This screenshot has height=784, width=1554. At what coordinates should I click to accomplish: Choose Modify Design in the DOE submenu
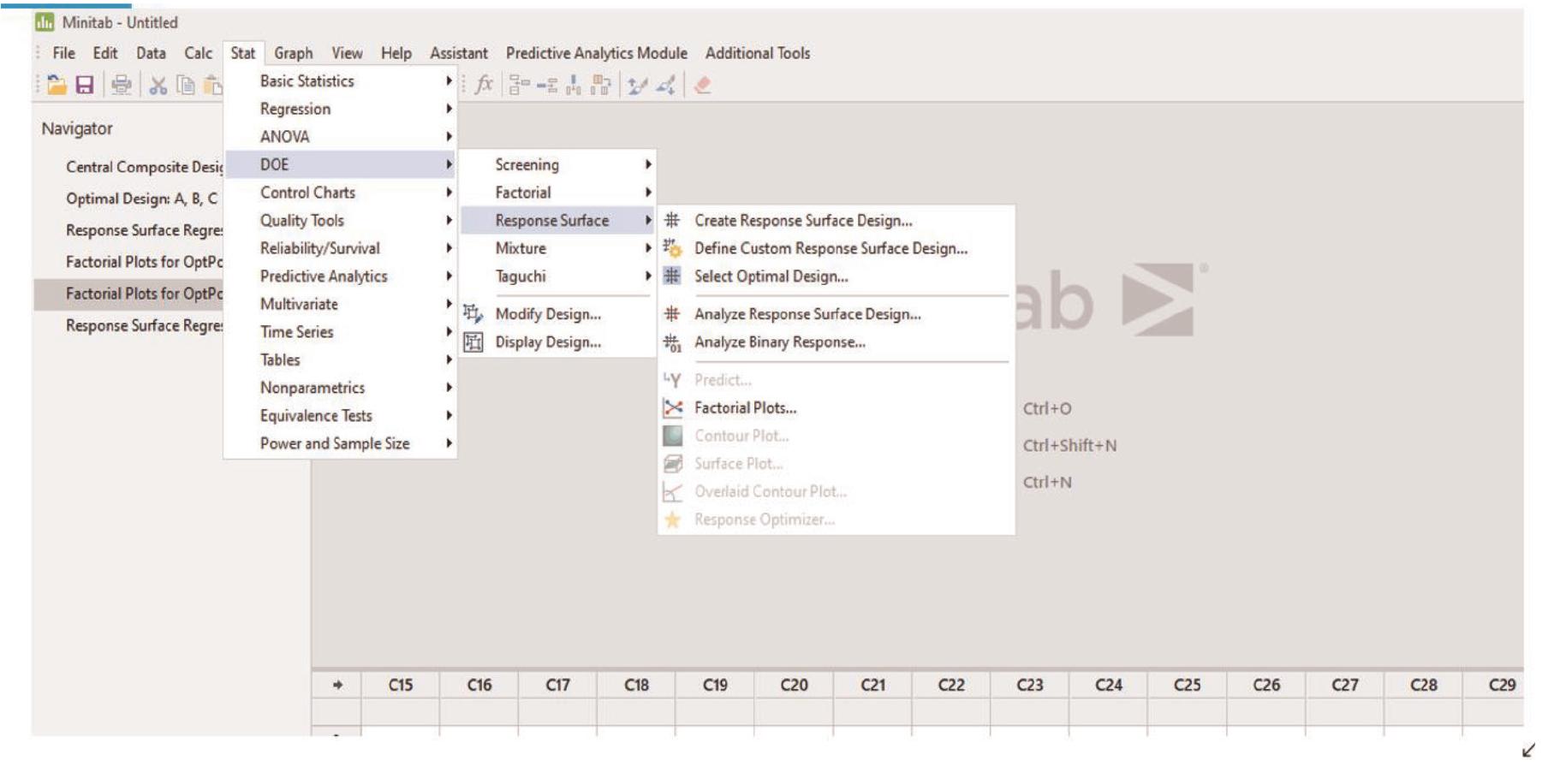[x=557, y=314]
